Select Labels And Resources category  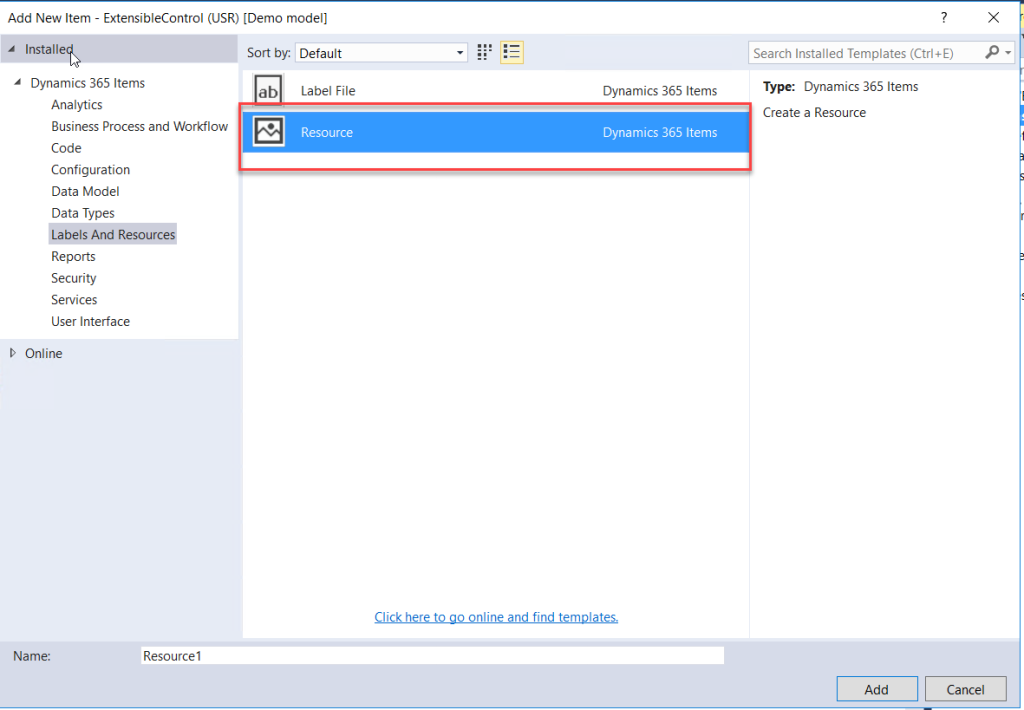(113, 234)
